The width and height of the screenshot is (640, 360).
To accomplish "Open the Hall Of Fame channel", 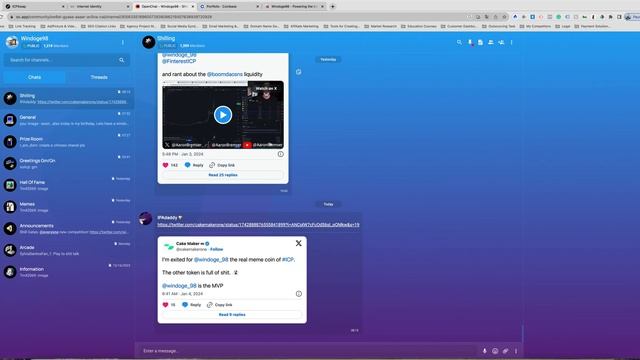I will pyautogui.click(x=67, y=185).
